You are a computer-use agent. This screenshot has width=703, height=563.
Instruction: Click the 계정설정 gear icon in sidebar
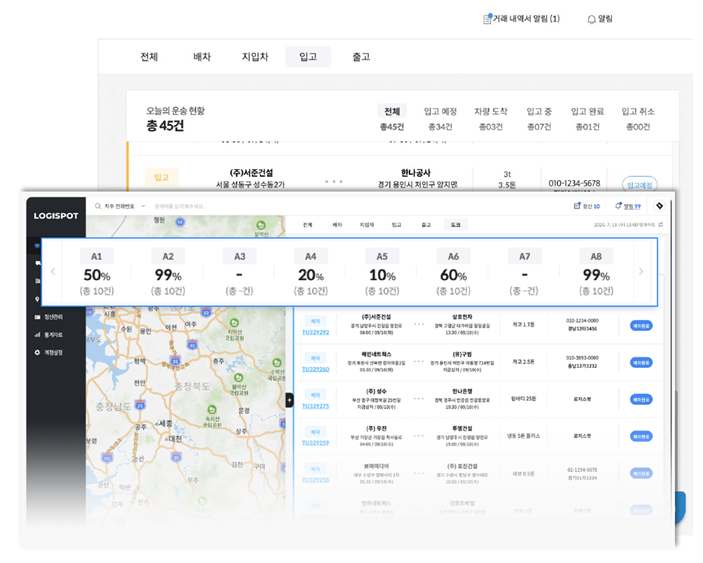click(38, 353)
